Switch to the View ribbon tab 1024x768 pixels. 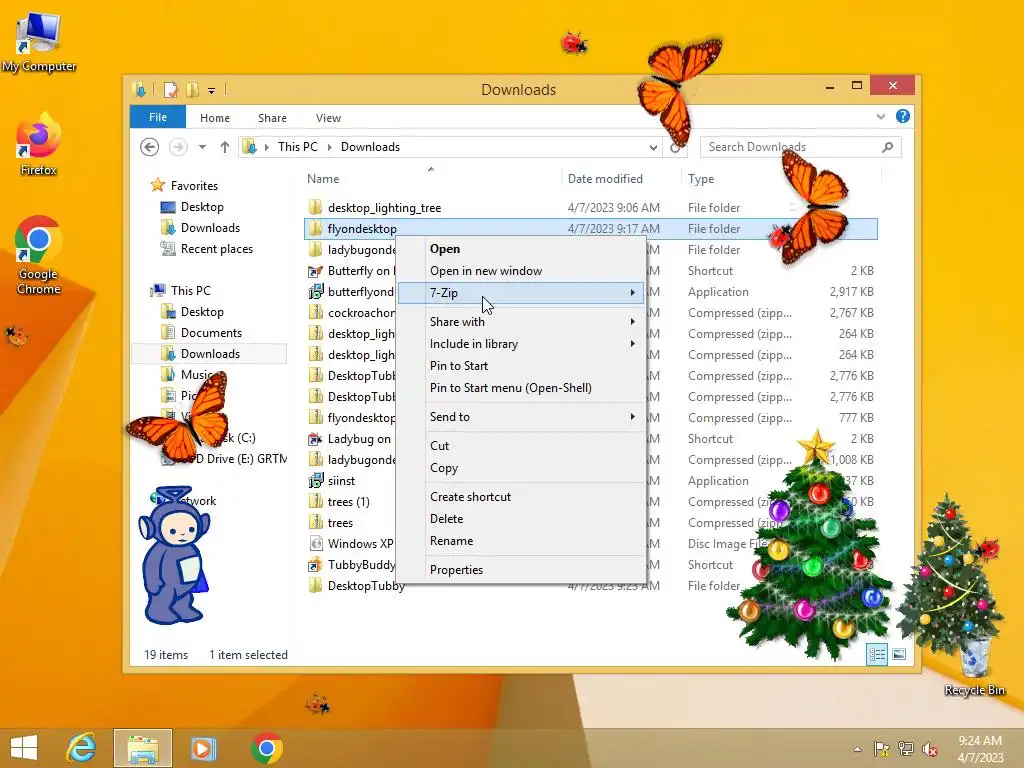point(328,118)
